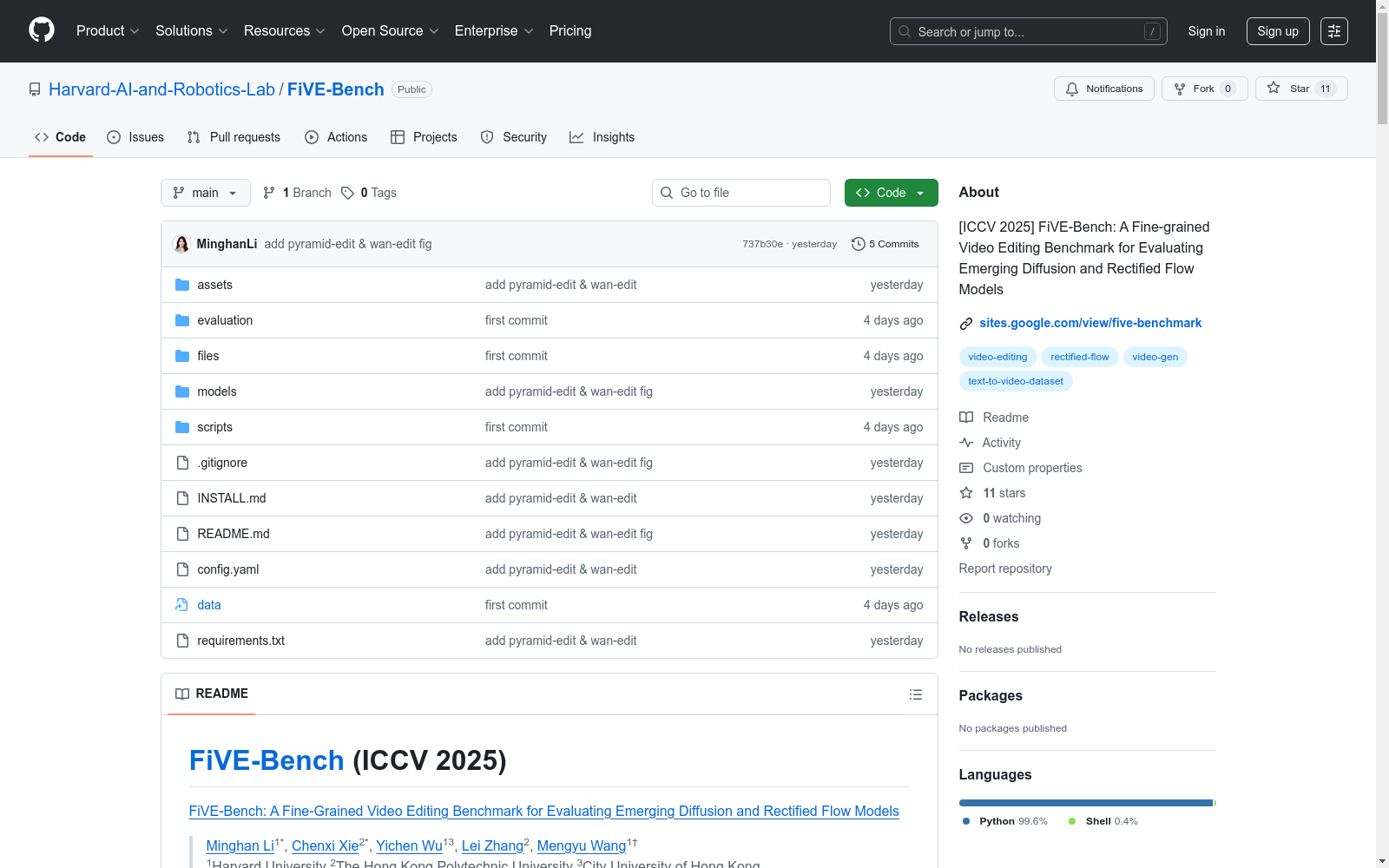Click the bell icon in Notifications
Image resolution: width=1389 pixels, height=868 pixels.
pyautogui.click(x=1072, y=89)
